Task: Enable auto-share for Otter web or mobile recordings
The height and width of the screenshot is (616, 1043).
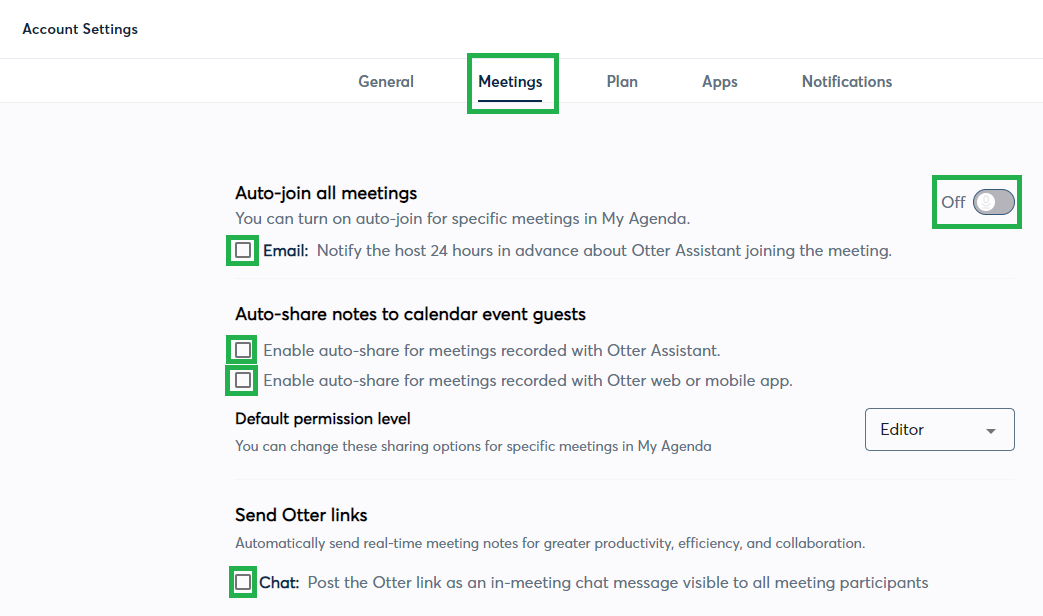Action: click(242, 380)
